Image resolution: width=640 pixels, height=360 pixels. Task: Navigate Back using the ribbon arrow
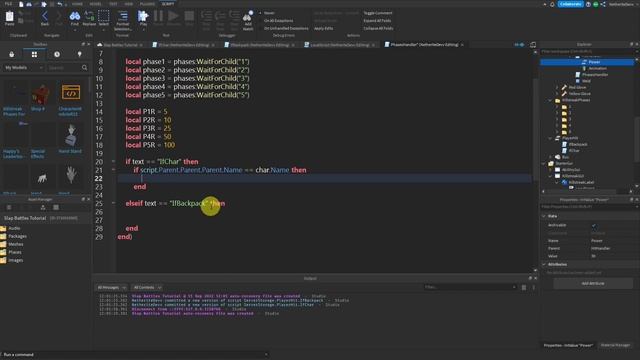[x=45, y=18]
